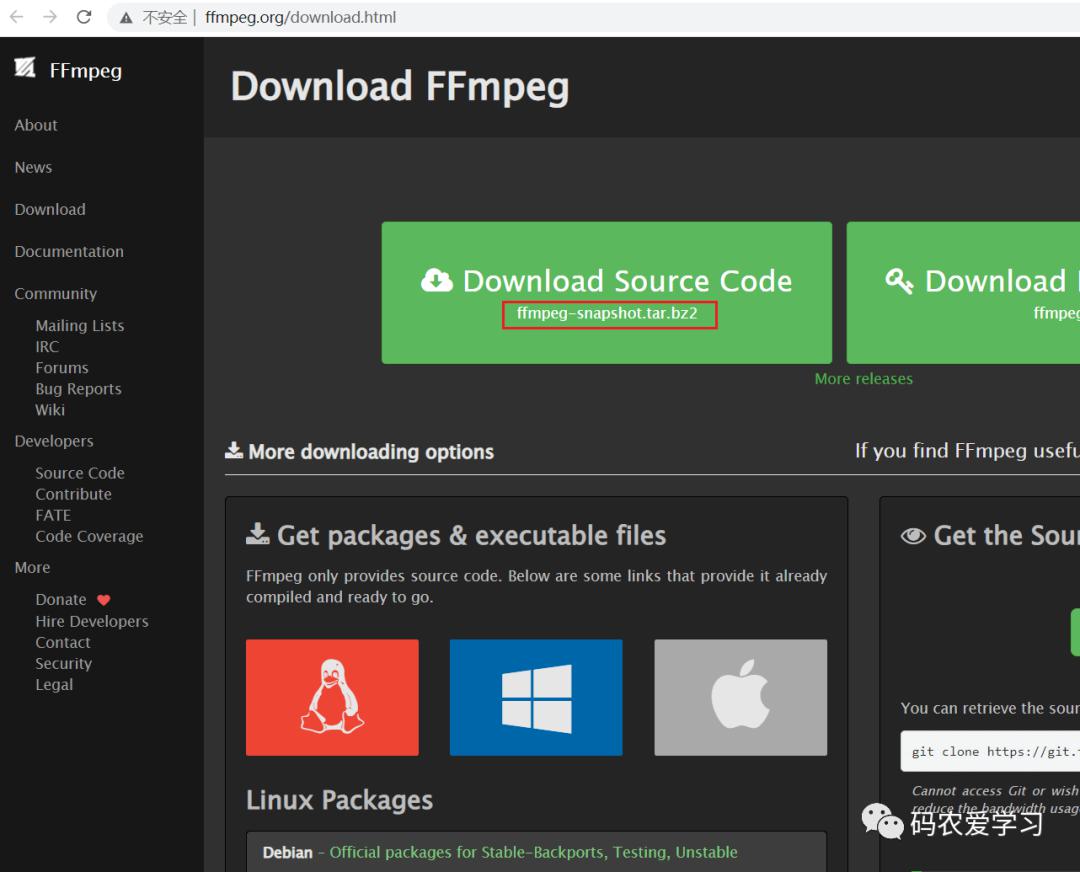This screenshot has height=872, width=1080.
Task: Open the Contact link
Action: 63,643
